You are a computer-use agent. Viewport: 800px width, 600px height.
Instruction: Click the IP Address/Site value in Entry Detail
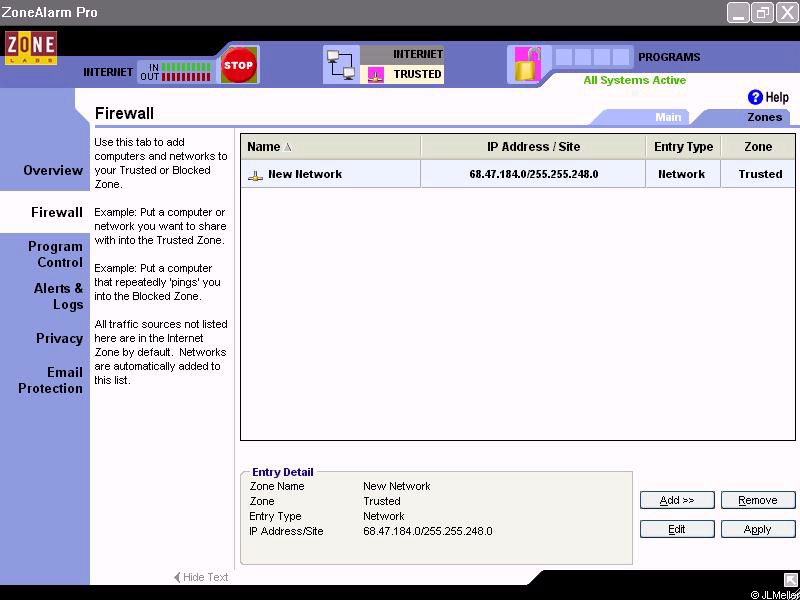pos(428,531)
